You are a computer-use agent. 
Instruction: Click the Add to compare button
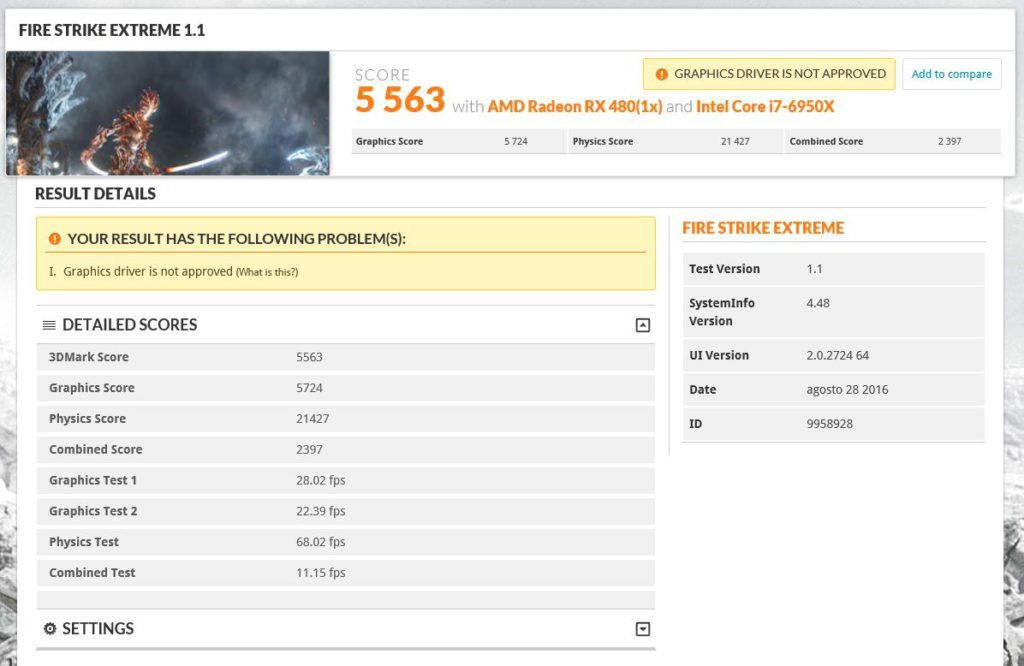952,74
